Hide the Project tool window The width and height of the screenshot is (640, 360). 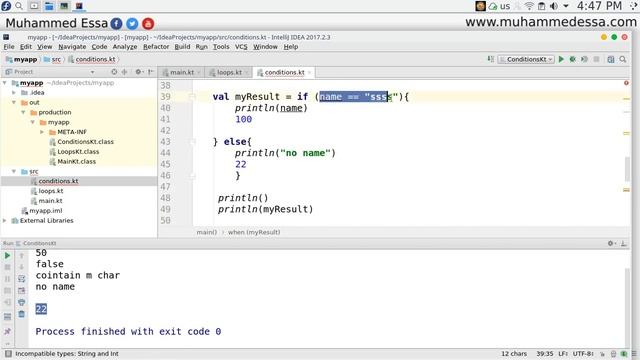(151, 72)
